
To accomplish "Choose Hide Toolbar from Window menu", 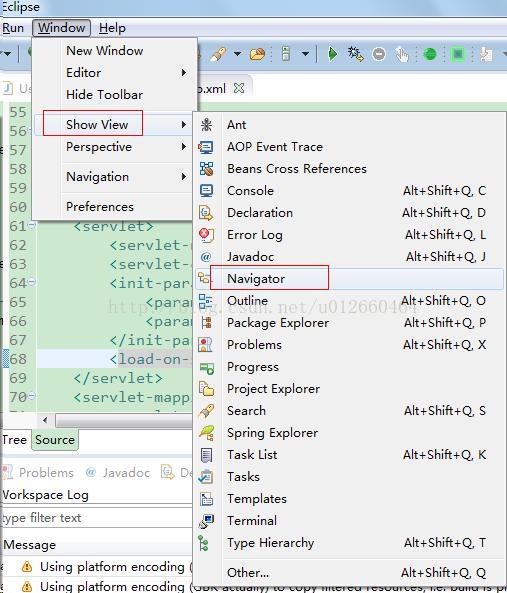I will (x=104, y=95).
